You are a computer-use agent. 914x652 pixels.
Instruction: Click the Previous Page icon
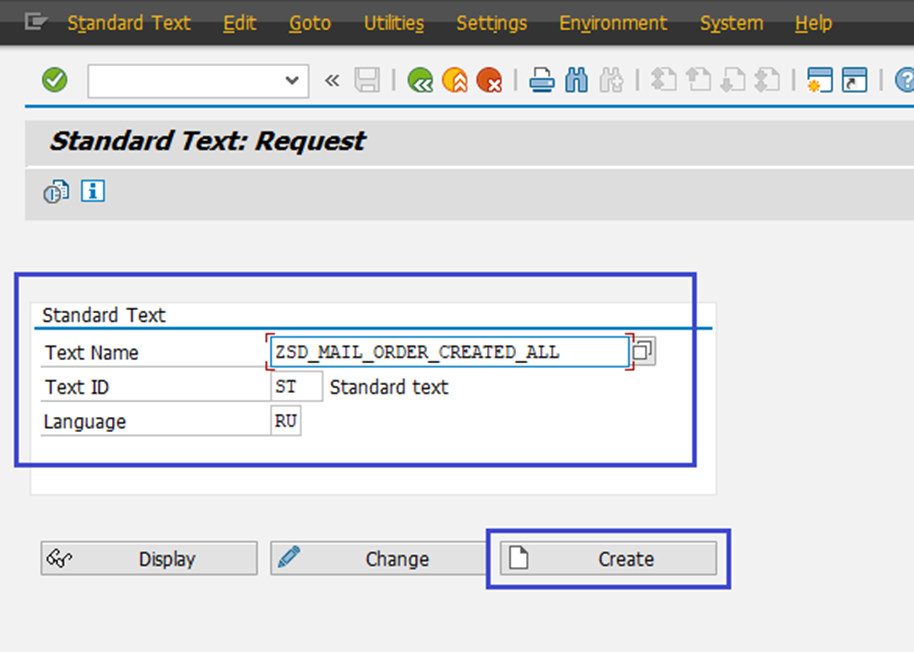pos(698,80)
